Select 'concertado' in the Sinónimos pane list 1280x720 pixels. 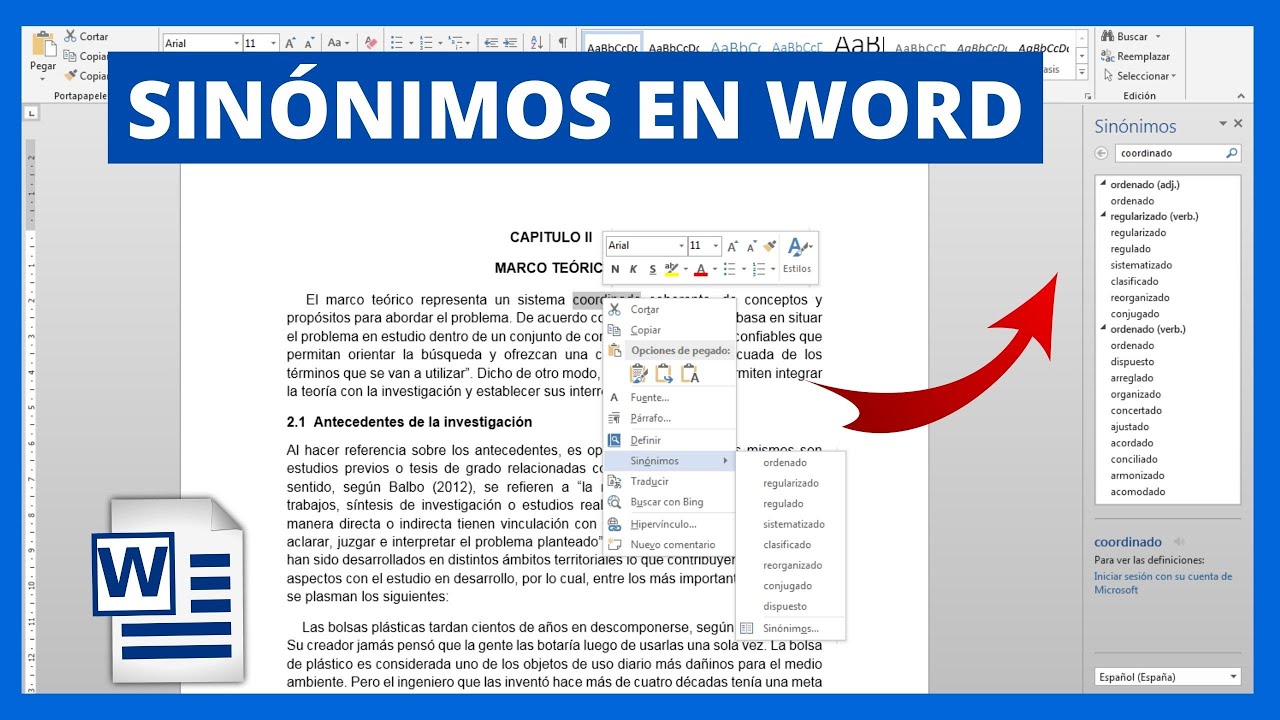pos(1136,411)
